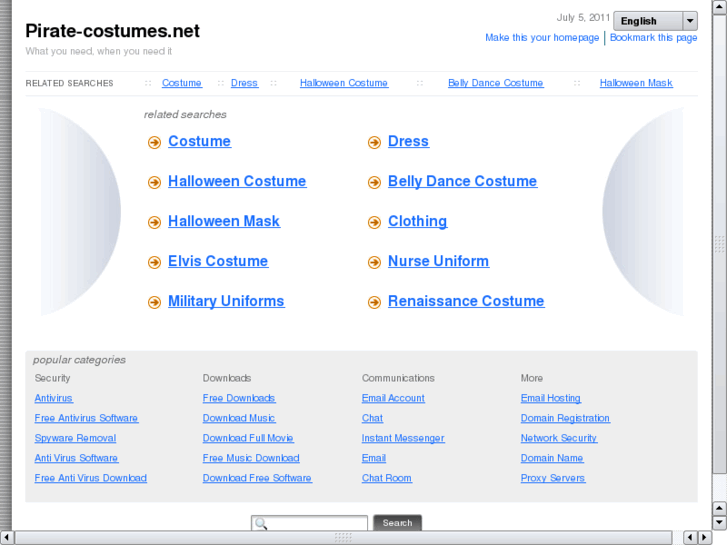The image size is (727, 545).
Task: Open the Renaissance Costume link
Action: pyautogui.click(x=466, y=301)
